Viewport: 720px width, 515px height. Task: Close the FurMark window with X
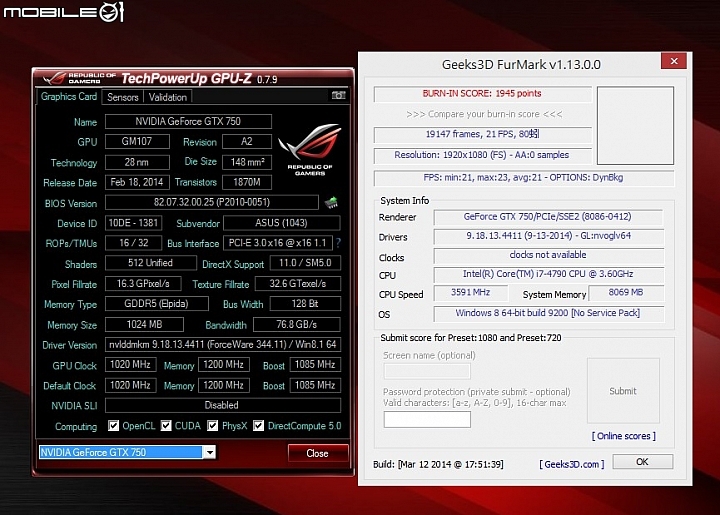[674, 61]
